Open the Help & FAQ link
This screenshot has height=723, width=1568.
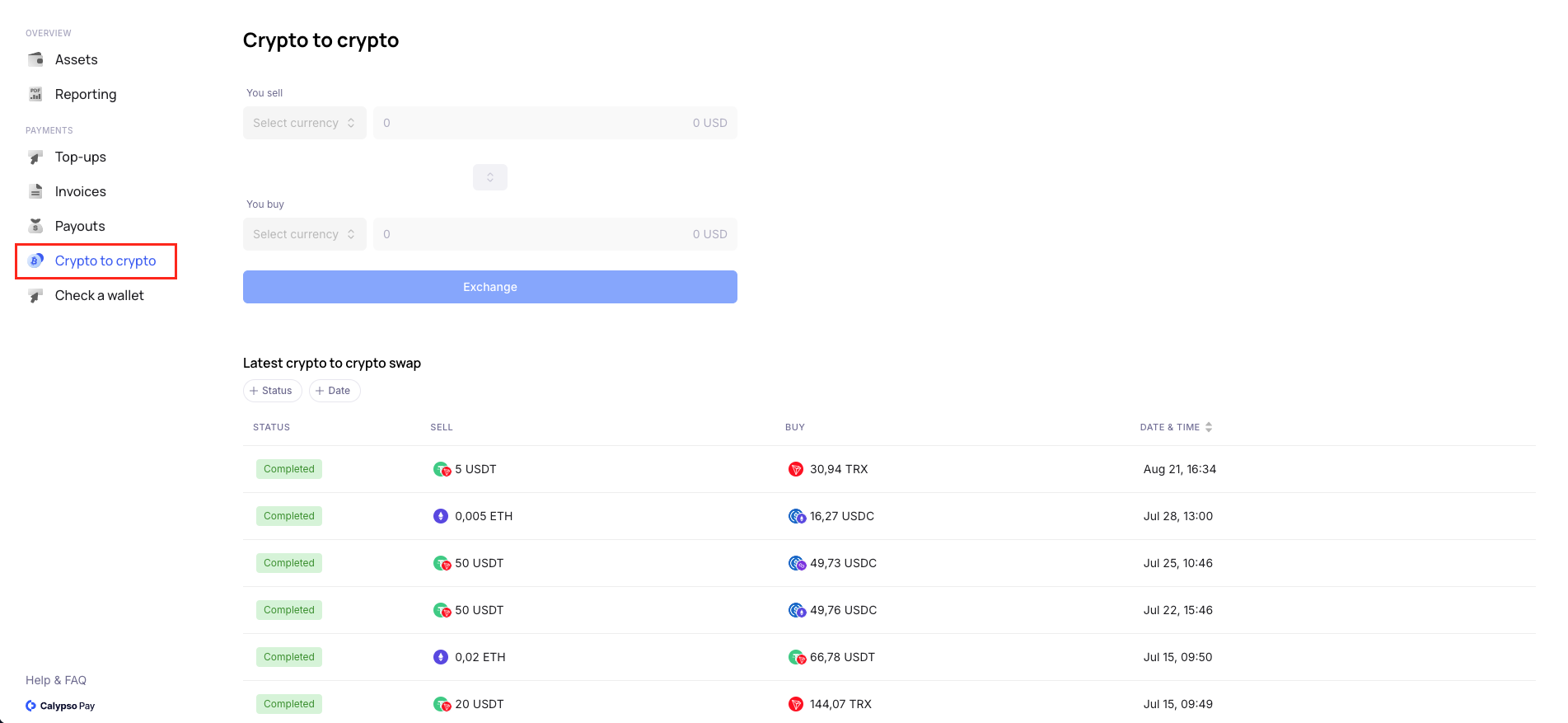[56, 680]
